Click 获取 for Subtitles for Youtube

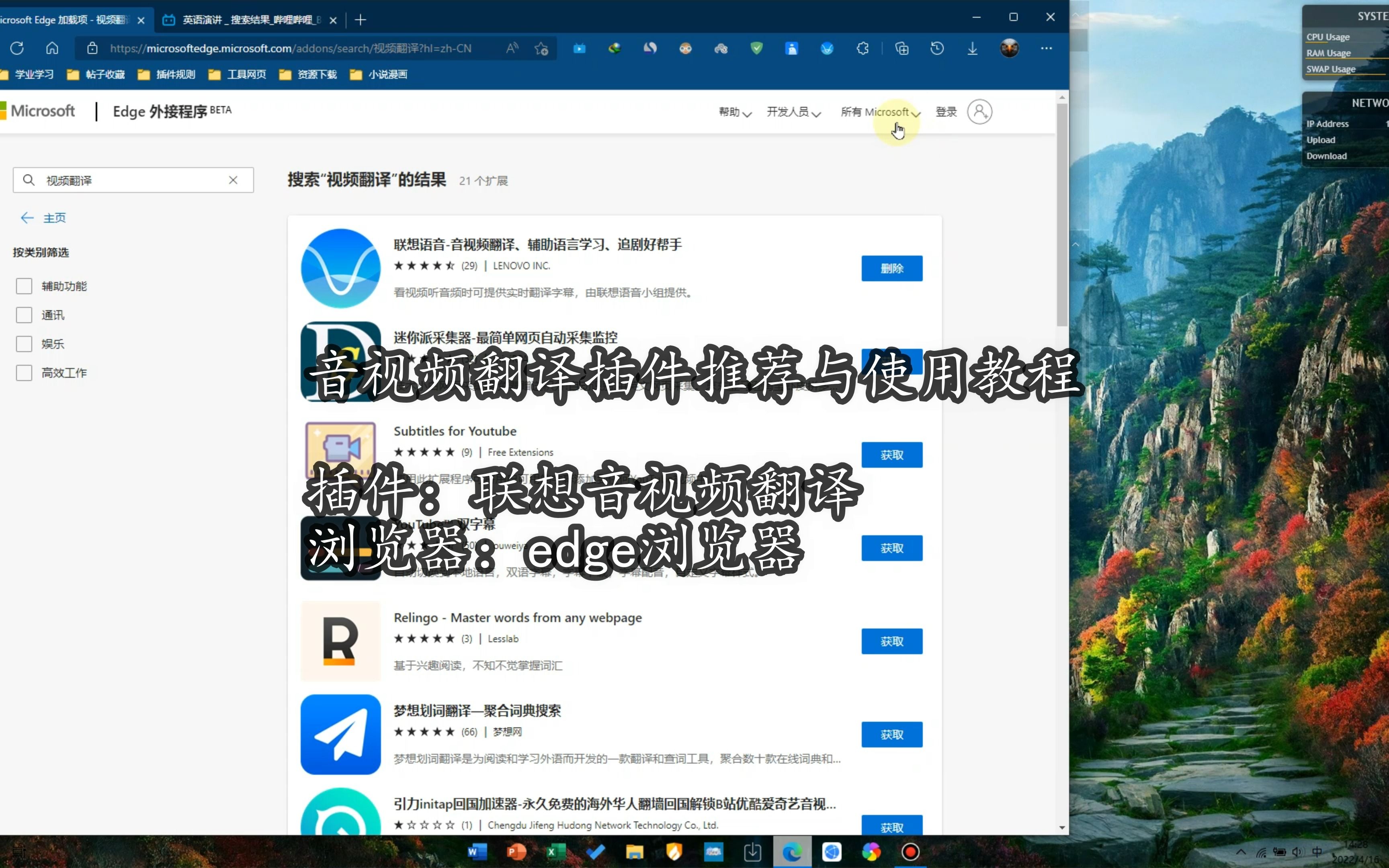click(x=892, y=454)
